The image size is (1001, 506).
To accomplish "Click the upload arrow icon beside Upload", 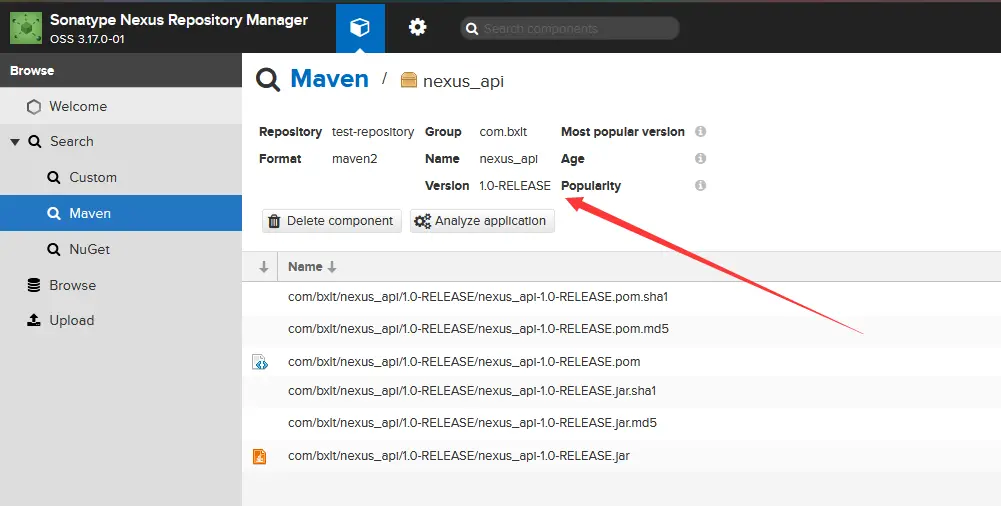I will (x=34, y=320).
